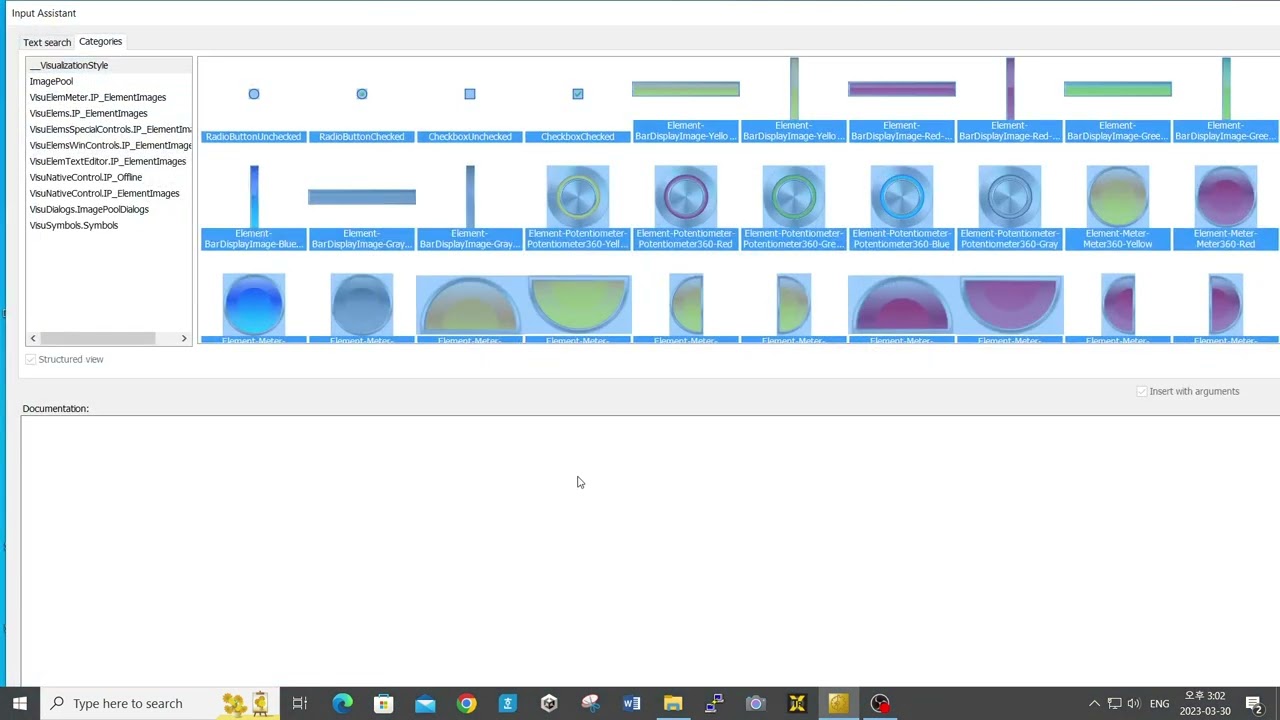Open the Windows Start menu

(x=19, y=703)
